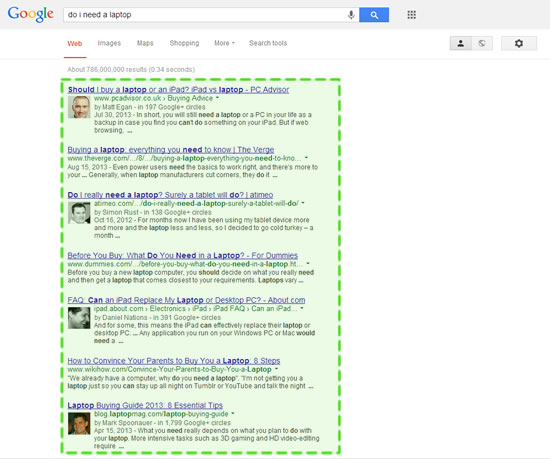Viewport: 550px width, 459px height.
Task: Expand dropdown arrow beside ipad.about.com URL
Action: [302, 308]
